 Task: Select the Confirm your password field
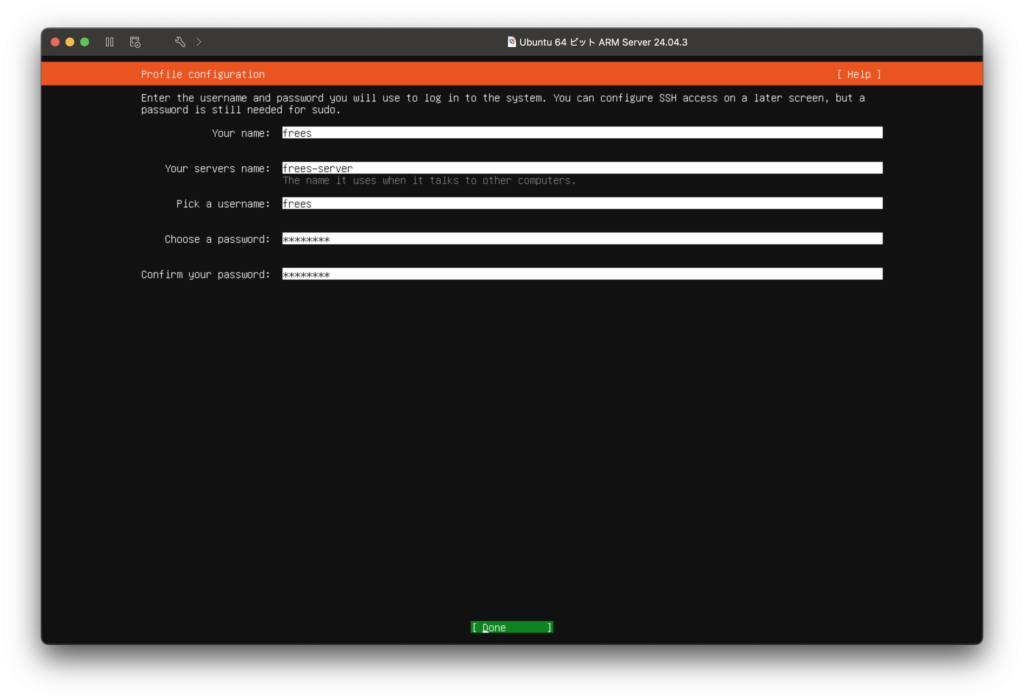pyautogui.click(x=581, y=274)
